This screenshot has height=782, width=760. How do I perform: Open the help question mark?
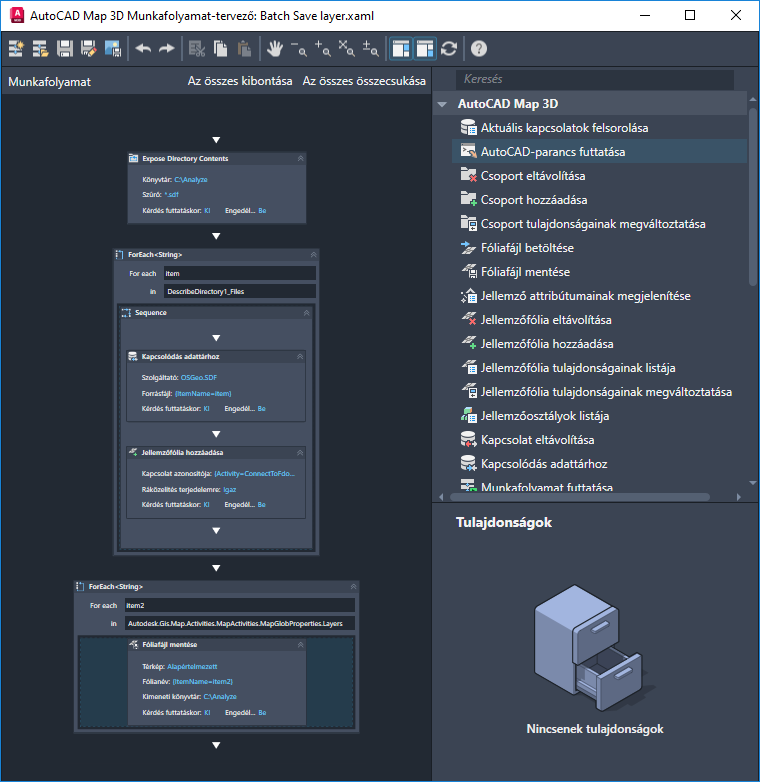(x=479, y=49)
